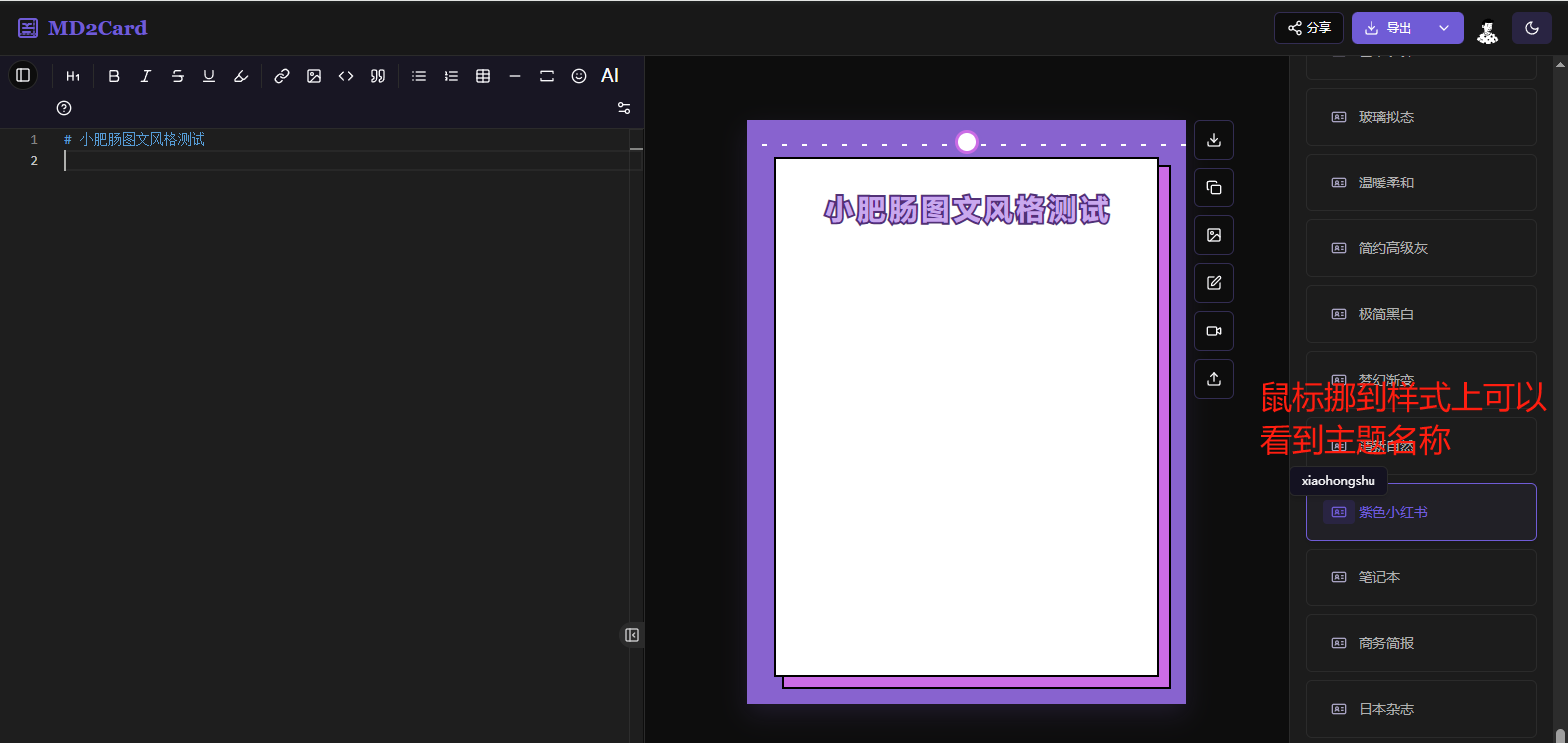The height and width of the screenshot is (743, 1568).
Task: Collapse the editor pane with the panel icon
Action: click(632, 635)
